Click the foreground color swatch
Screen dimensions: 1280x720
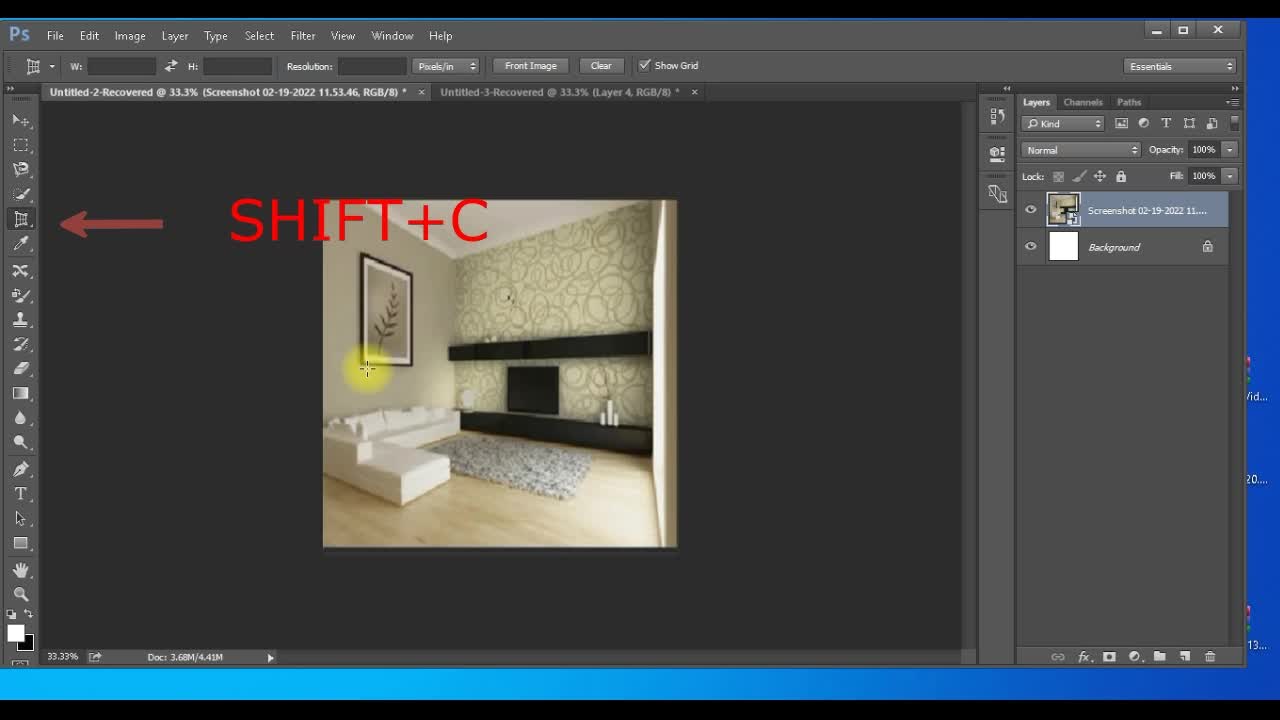(15, 633)
